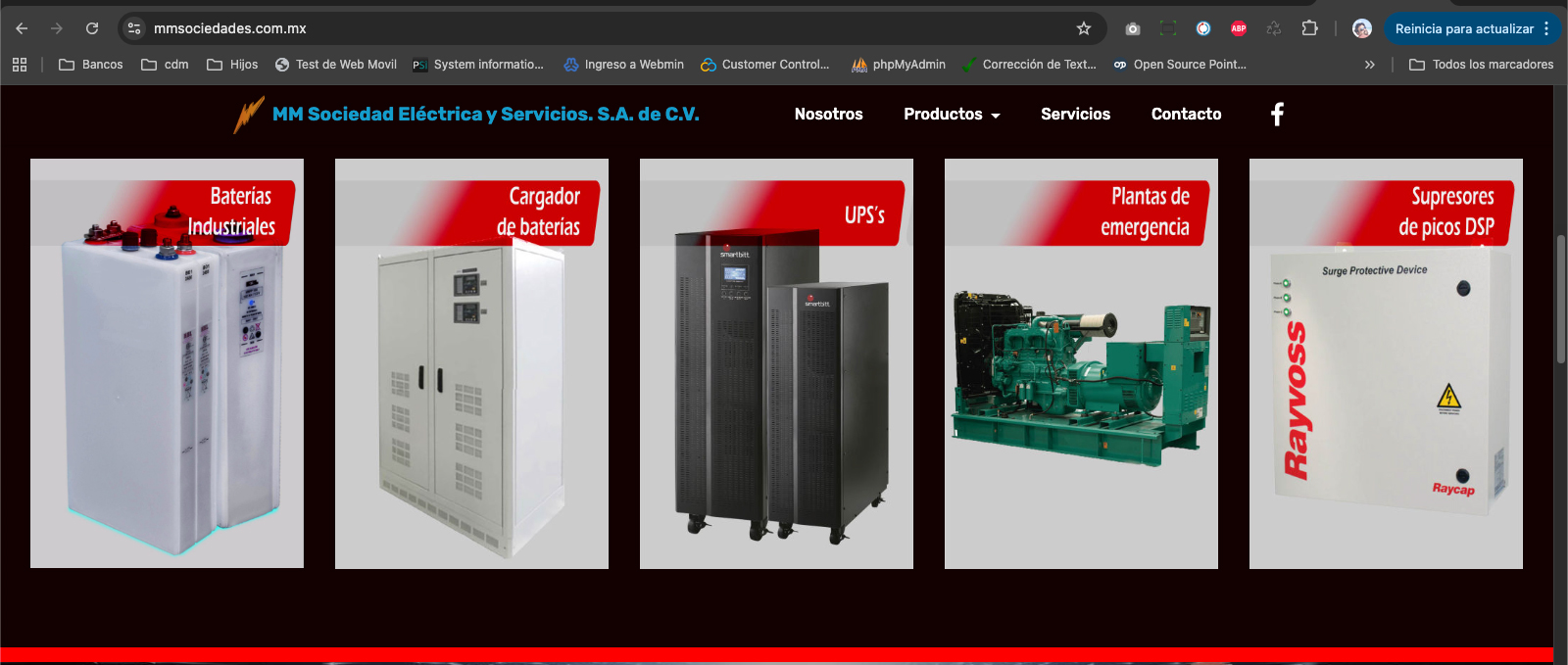
Task: Open the Cargador de baterías product card
Action: point(471,363)
